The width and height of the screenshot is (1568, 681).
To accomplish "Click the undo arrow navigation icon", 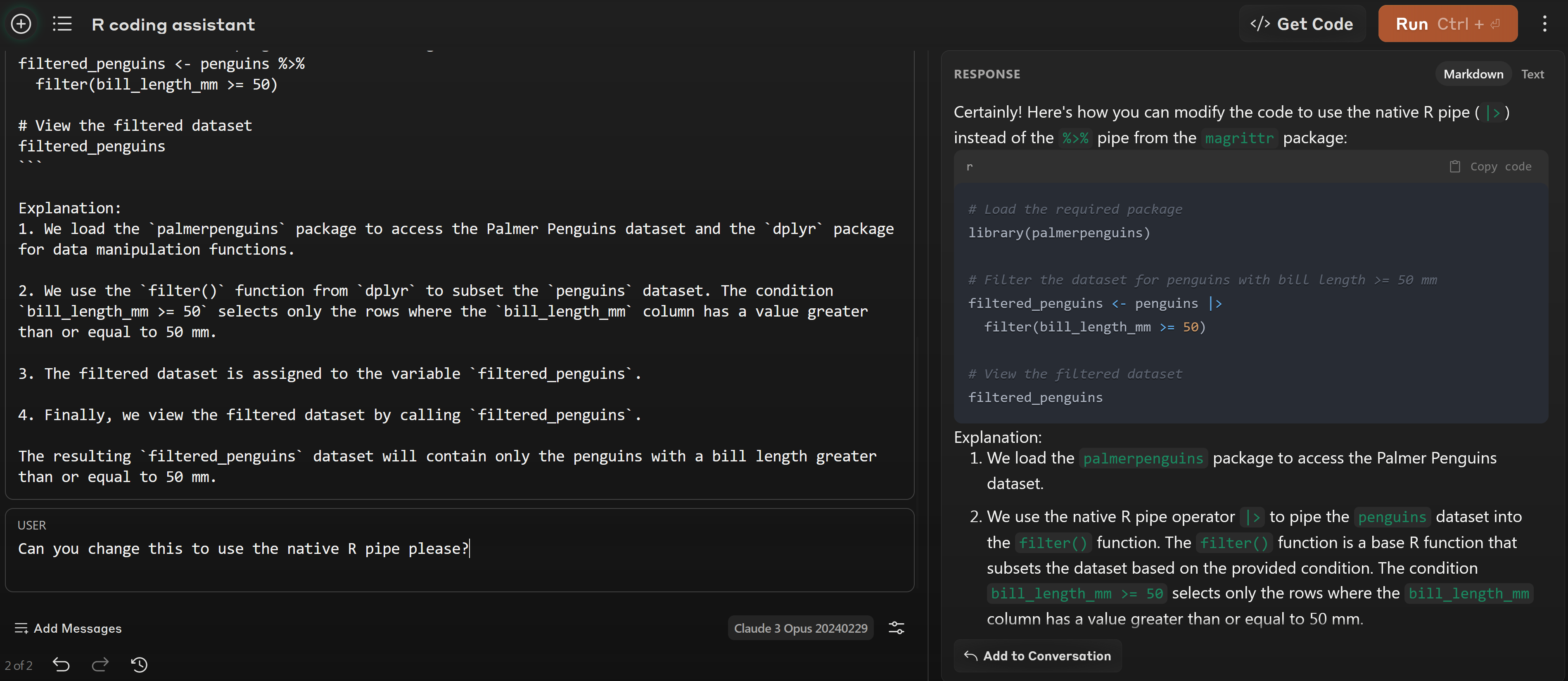I will [61, 663].
